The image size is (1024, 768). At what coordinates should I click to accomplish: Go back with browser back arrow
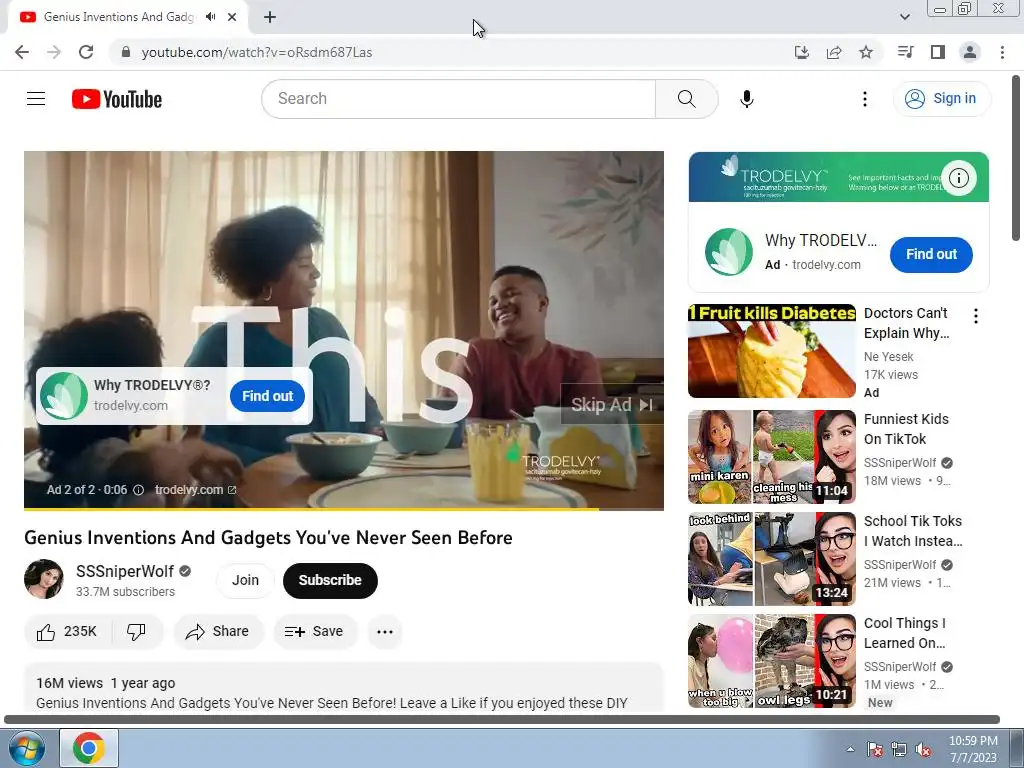[x=22, y=52]
